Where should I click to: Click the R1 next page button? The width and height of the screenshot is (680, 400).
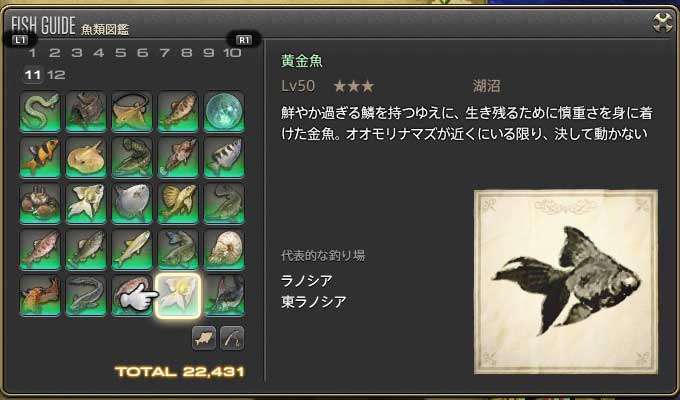[244, 40]
